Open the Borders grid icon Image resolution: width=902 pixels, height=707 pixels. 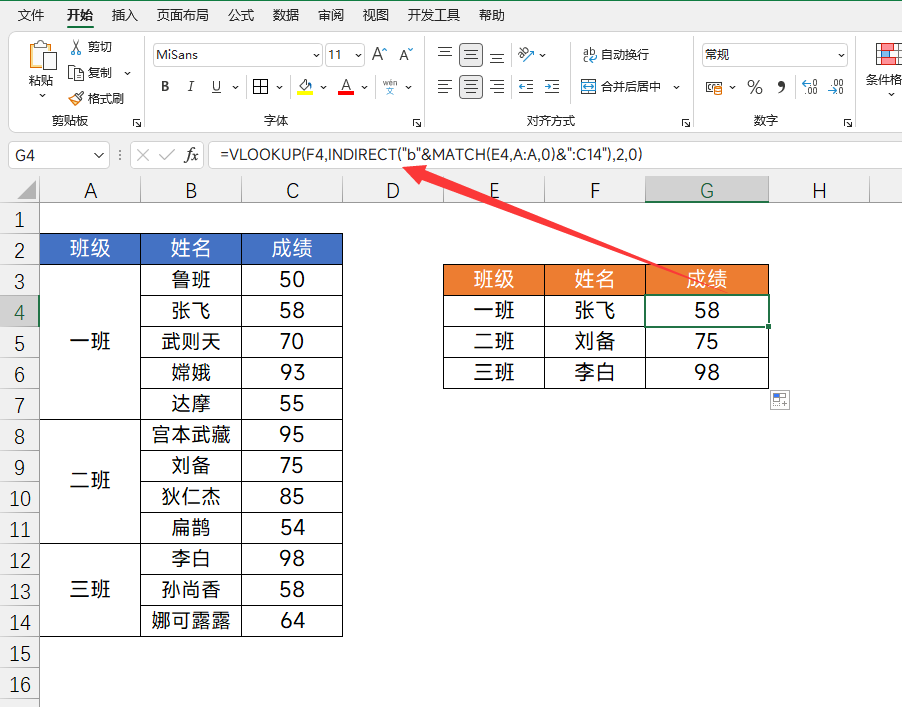point(261,87)
